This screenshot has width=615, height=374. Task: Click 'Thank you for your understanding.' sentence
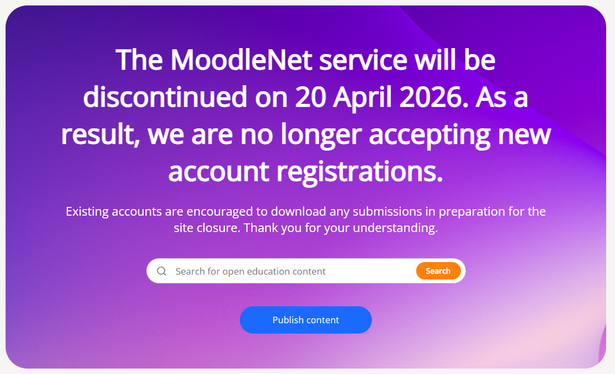coord(340,228)
